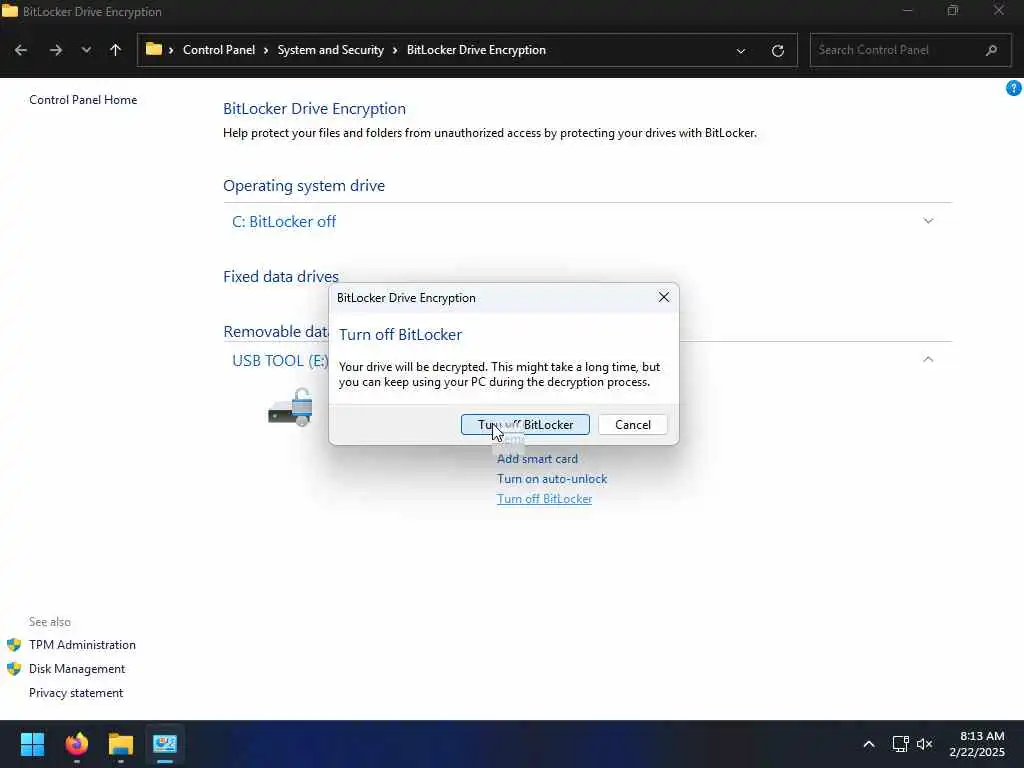This screenshot has width=1024, height=768.
Task: Click the System and Security breadcrumb
Action: coord(330,50)
